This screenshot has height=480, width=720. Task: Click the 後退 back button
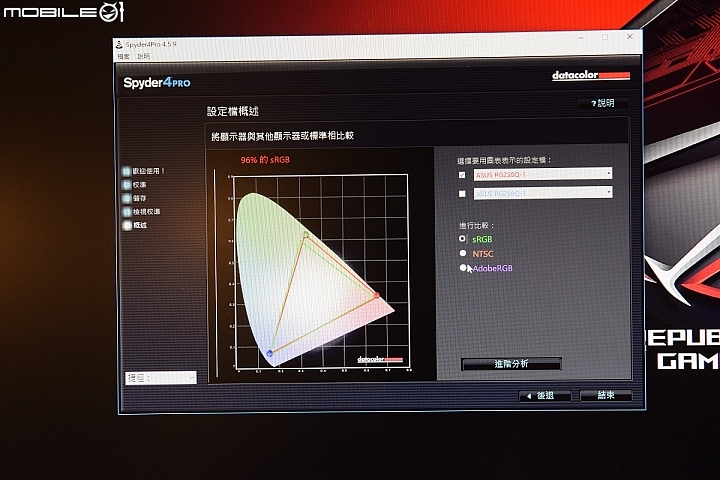tap(545, 395)
